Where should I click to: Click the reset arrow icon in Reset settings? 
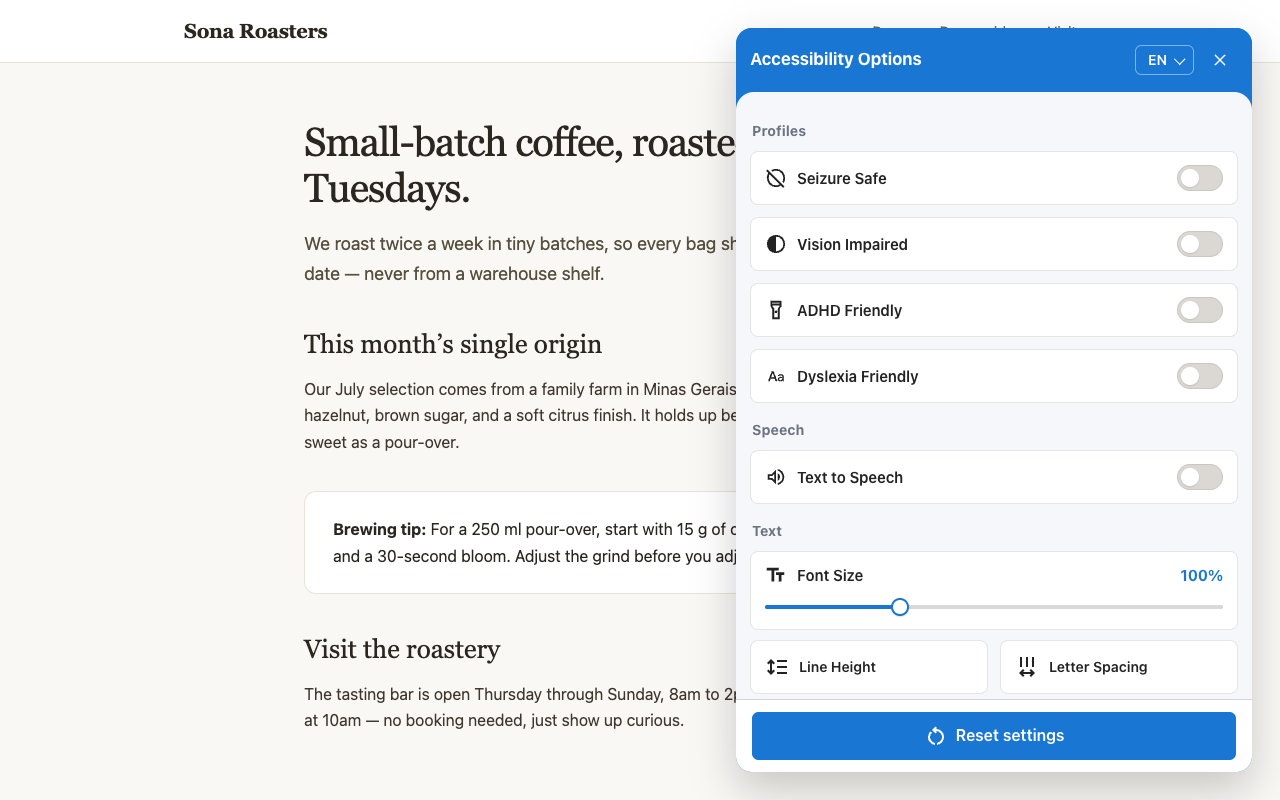coord(936,736)
